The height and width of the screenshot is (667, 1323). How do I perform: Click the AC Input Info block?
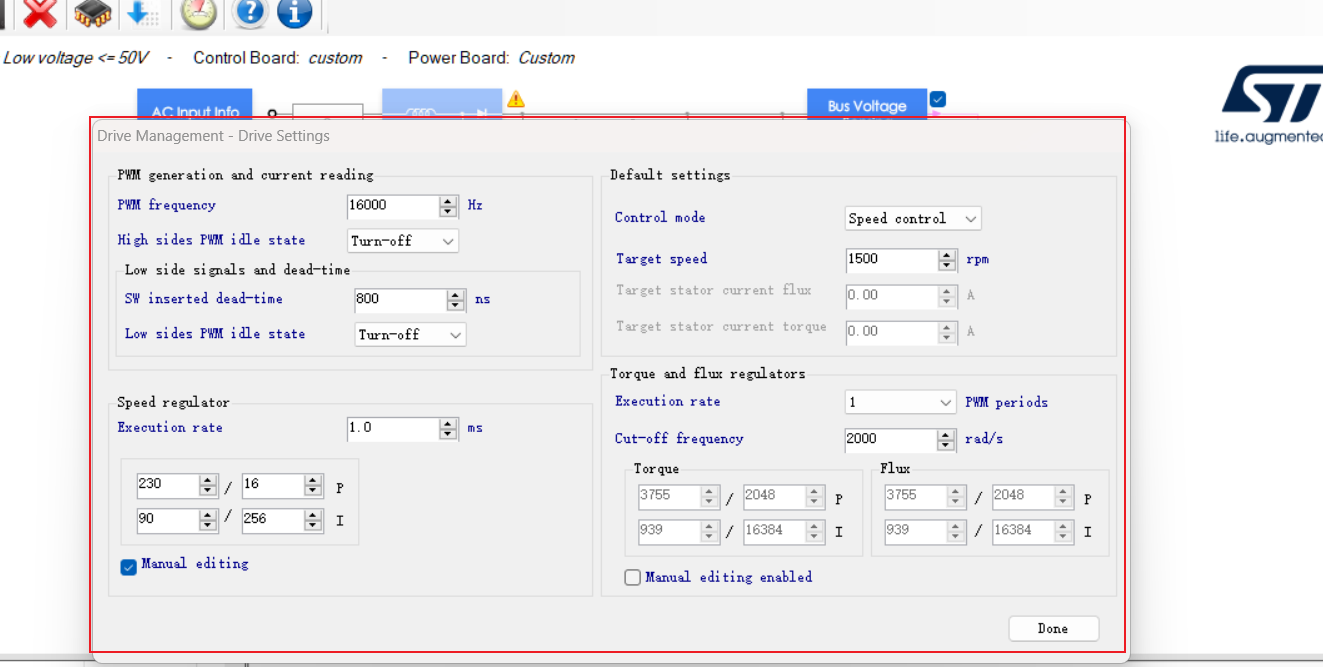tap(195, 104)
